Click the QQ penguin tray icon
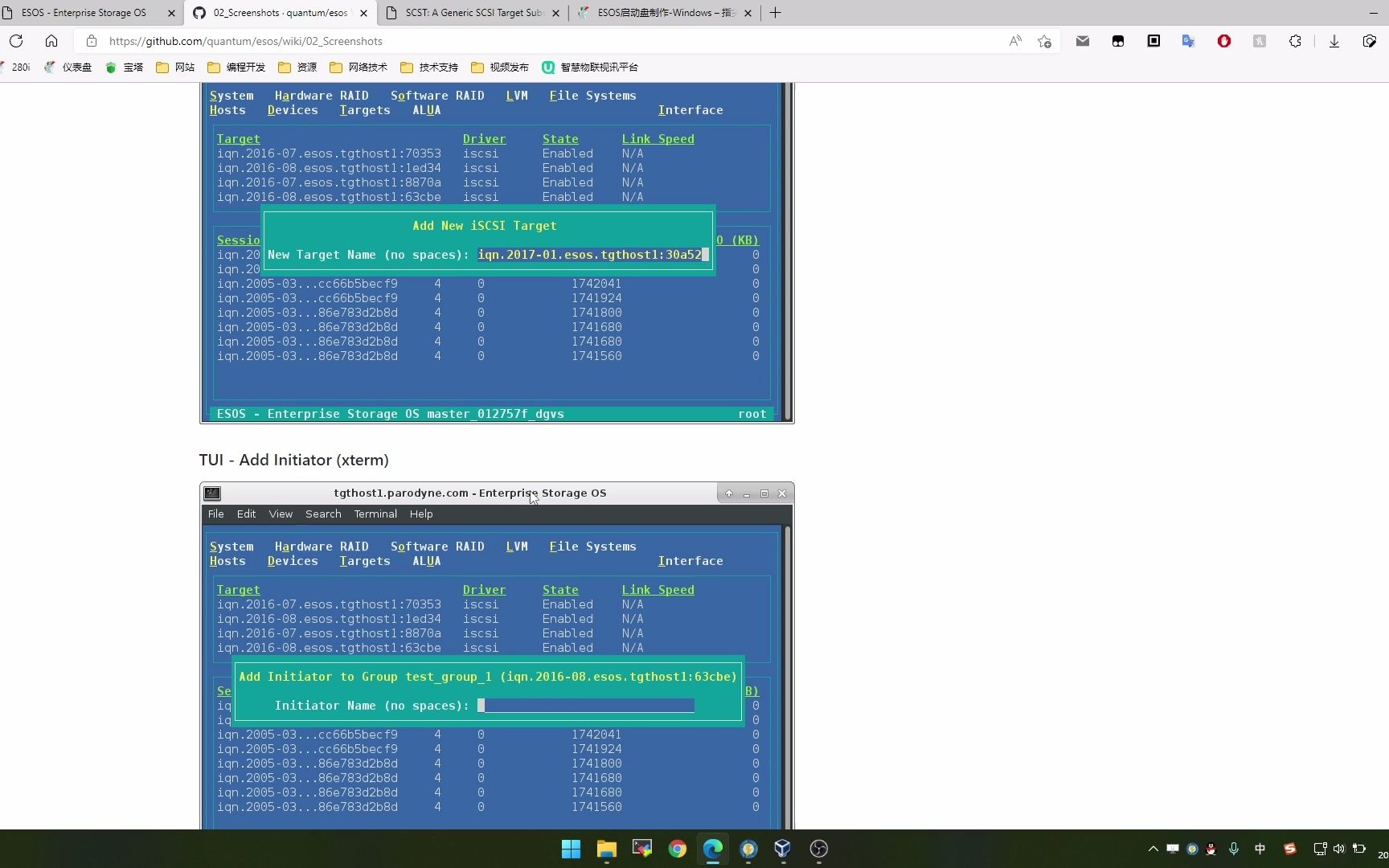The width and height of the screenshot is (1389, 868). (1211, 849)
